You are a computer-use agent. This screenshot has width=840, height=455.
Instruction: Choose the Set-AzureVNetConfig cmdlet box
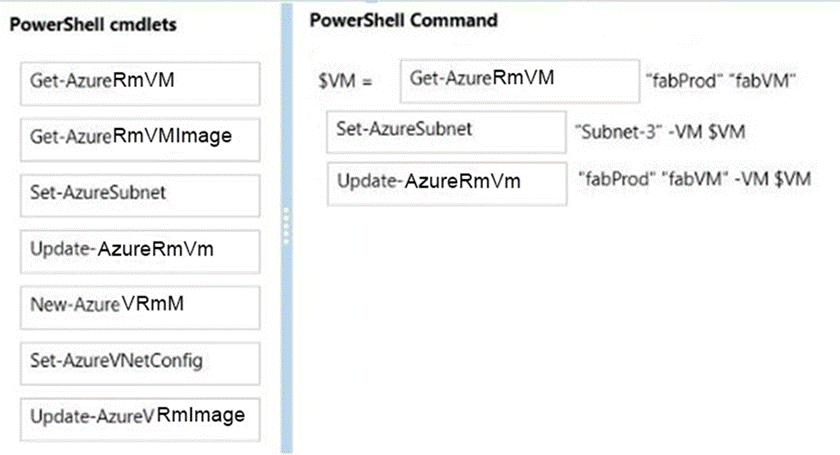(139, 357)
